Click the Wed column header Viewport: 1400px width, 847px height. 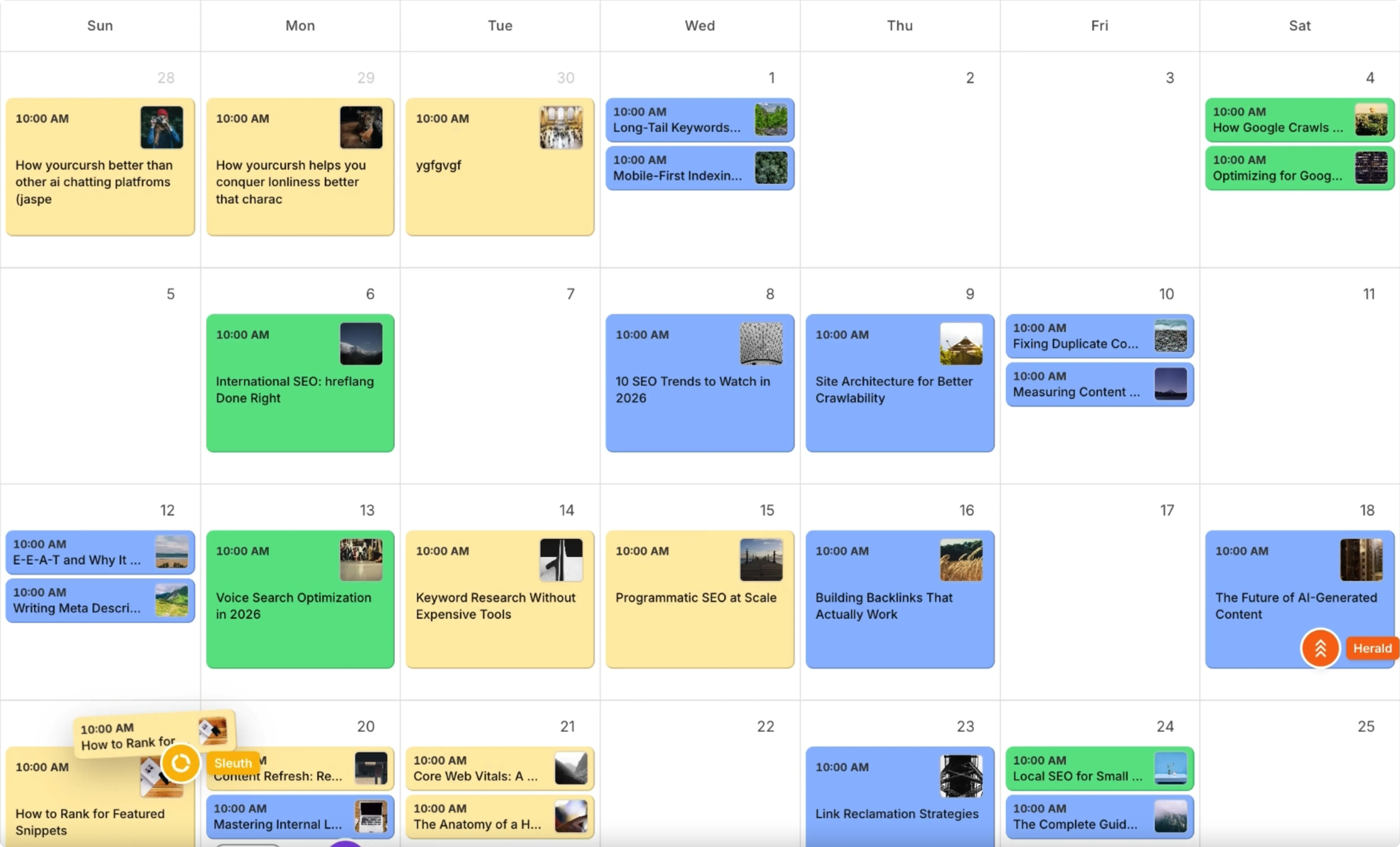pos(700,26)
